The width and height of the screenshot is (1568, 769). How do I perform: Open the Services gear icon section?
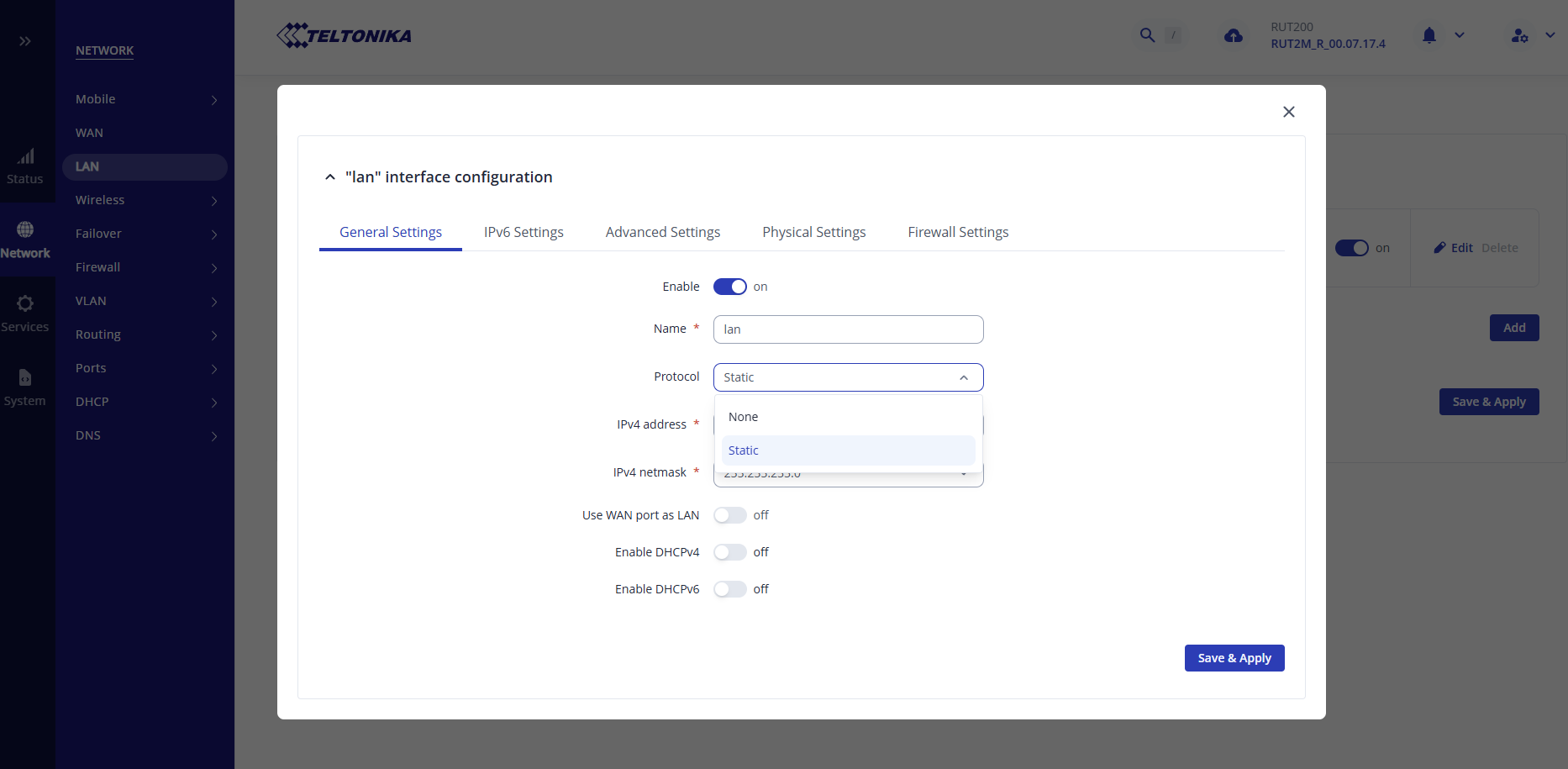[25, 304]
